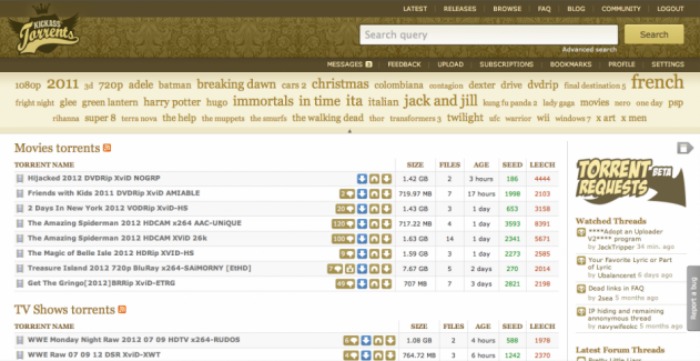Open Friends with Kids 2011 DVDRip torrent
Image resolution: width=700 pixels, height=361 pixels.
[x=113, y=193]
